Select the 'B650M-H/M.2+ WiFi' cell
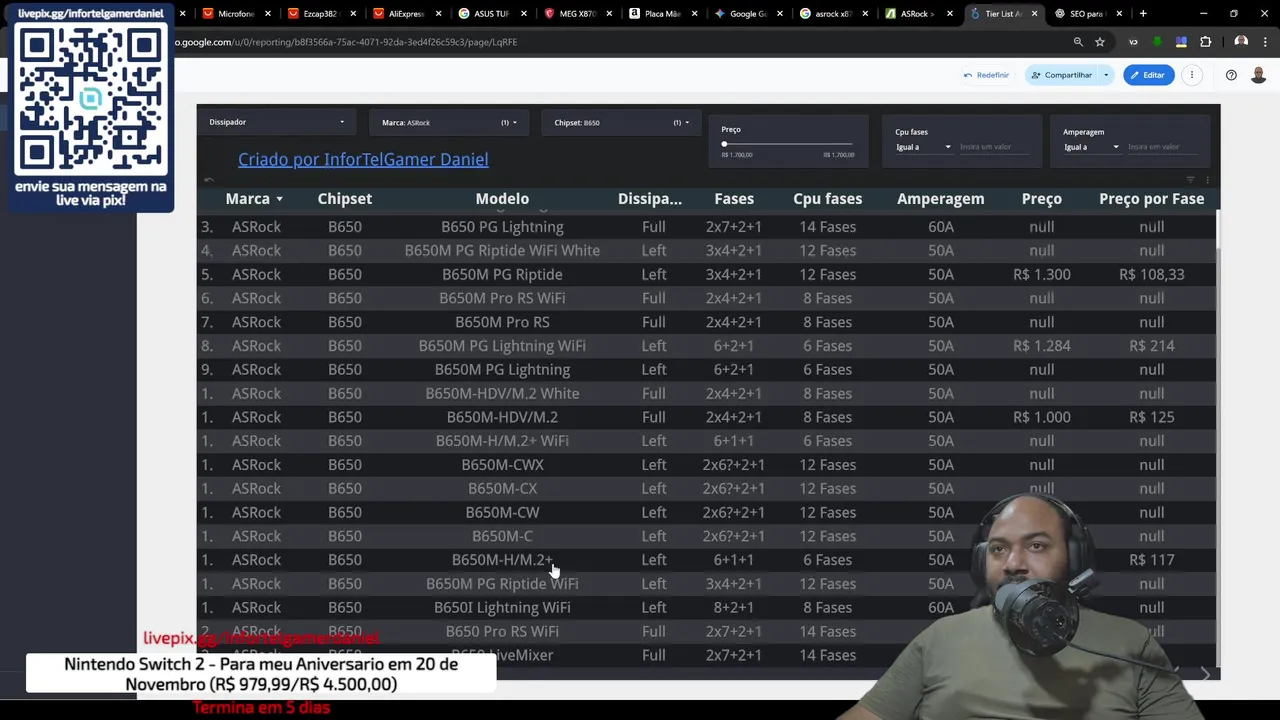 click(502, 441)
